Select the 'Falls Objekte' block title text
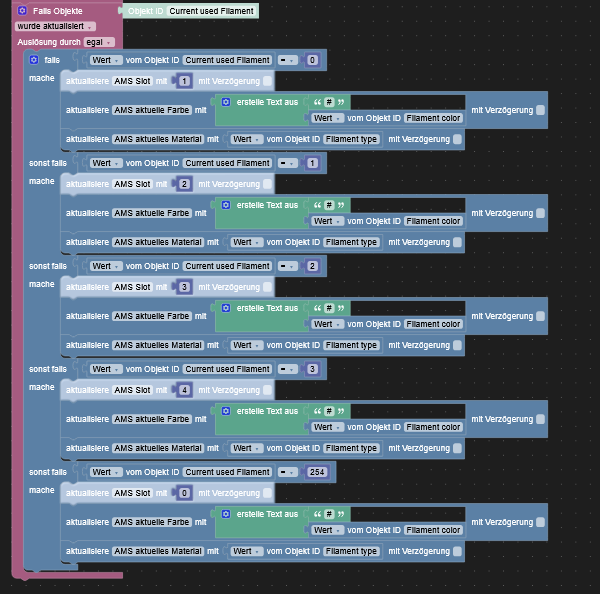 (x=57, y=11)
